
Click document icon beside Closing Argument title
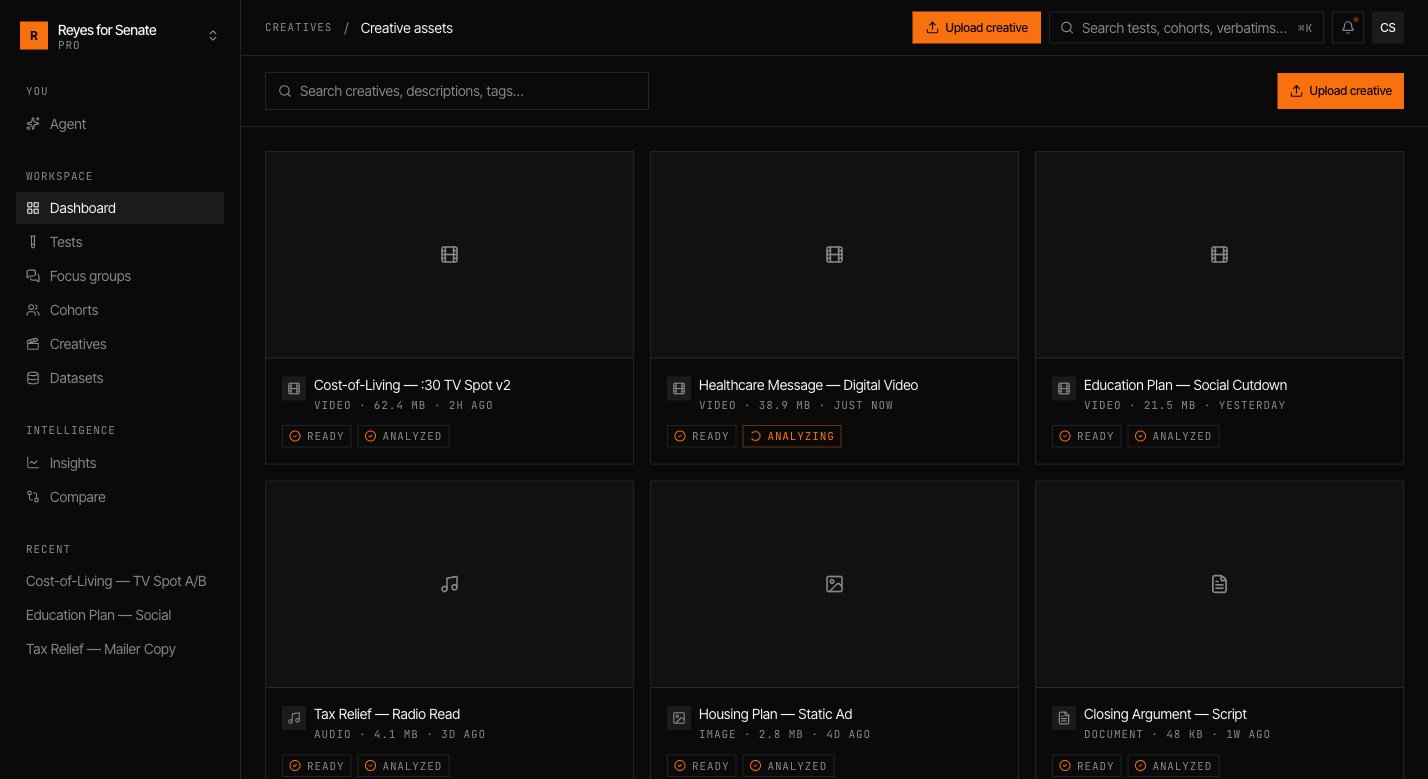point(1064,718)
